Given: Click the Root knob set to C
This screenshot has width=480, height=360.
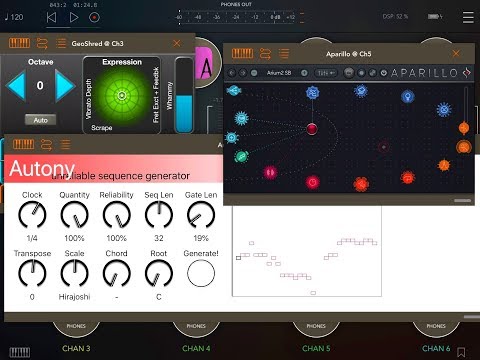Looking at the screenshot, I should pos(159,273).
